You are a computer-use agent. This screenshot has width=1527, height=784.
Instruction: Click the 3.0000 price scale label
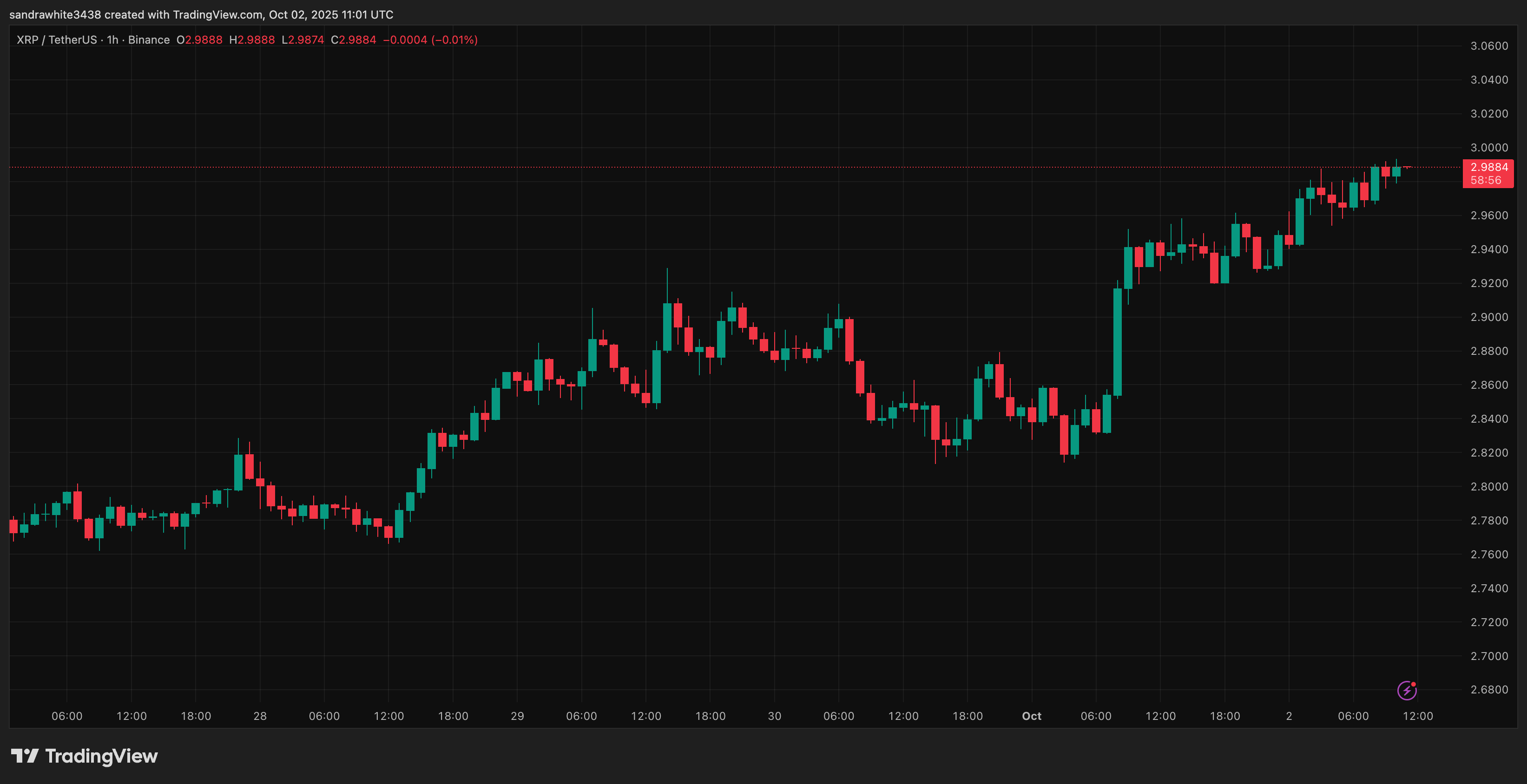coord(1489,148)
